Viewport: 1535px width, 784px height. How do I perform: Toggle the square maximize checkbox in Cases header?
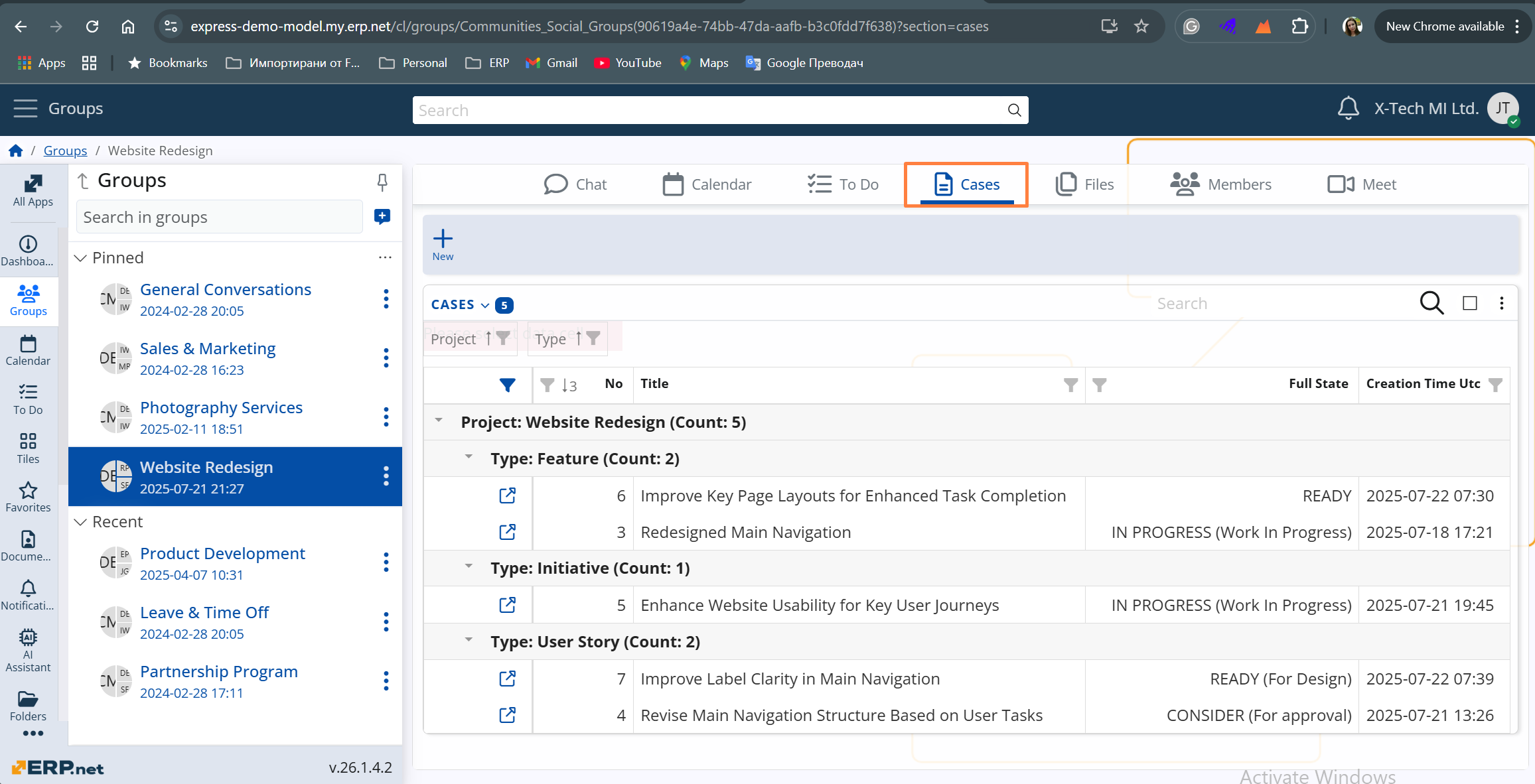1470,303
